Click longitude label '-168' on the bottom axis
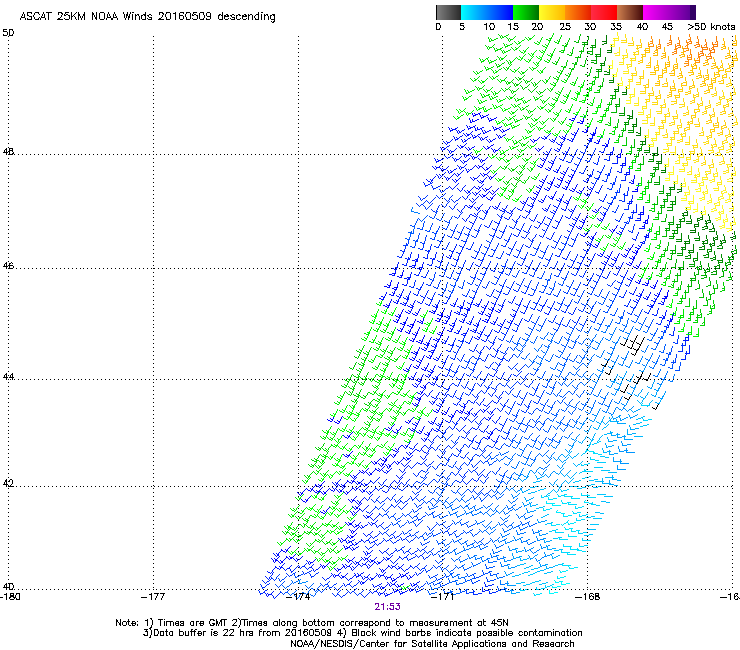Image resolution: width=740 pixels, height=650 pixels. point(588,597)
